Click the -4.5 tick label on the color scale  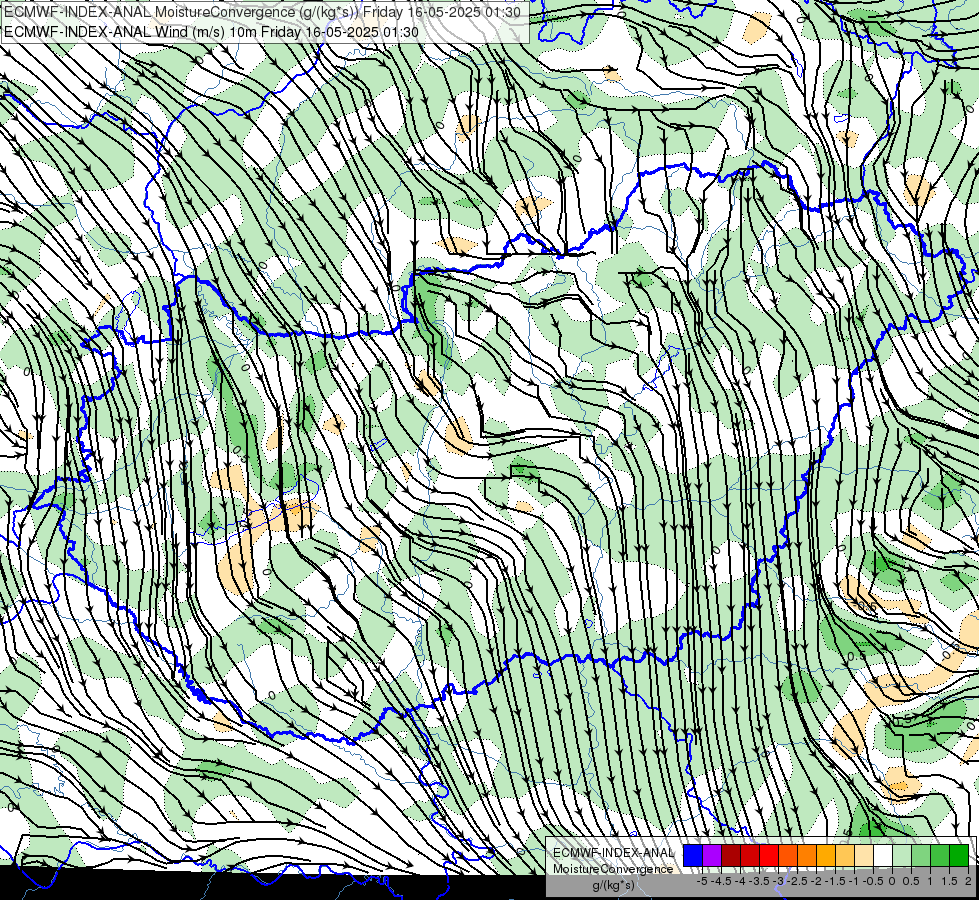[721, 881]
